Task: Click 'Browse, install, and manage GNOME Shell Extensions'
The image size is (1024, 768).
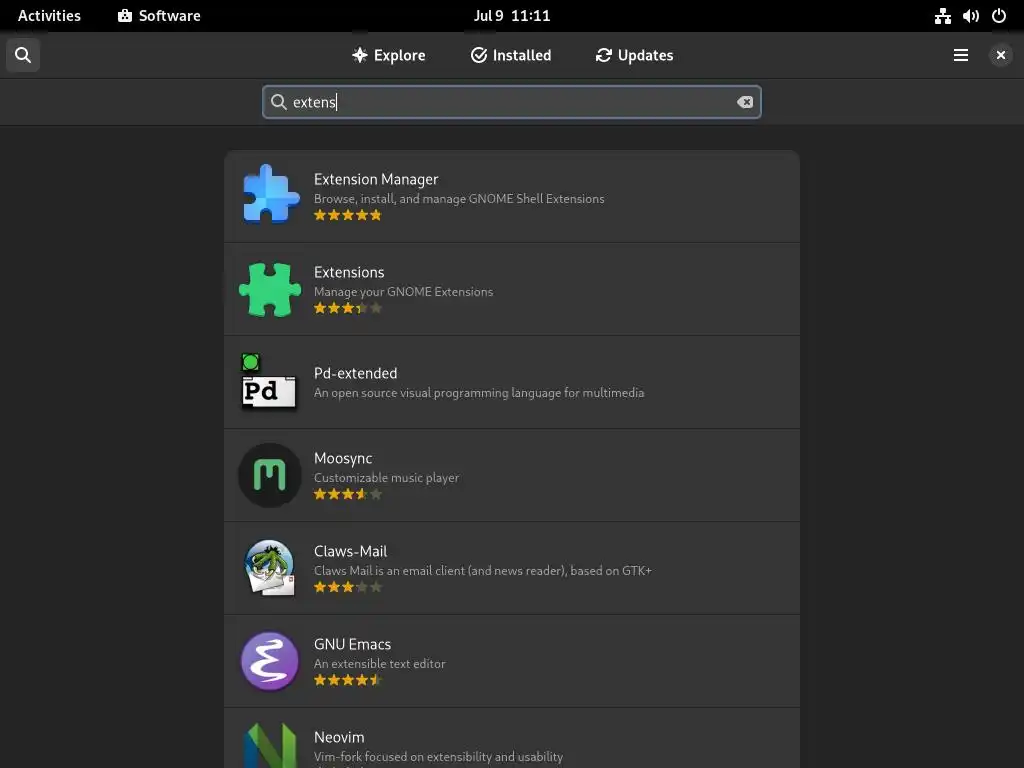Action: coord(459,199)
